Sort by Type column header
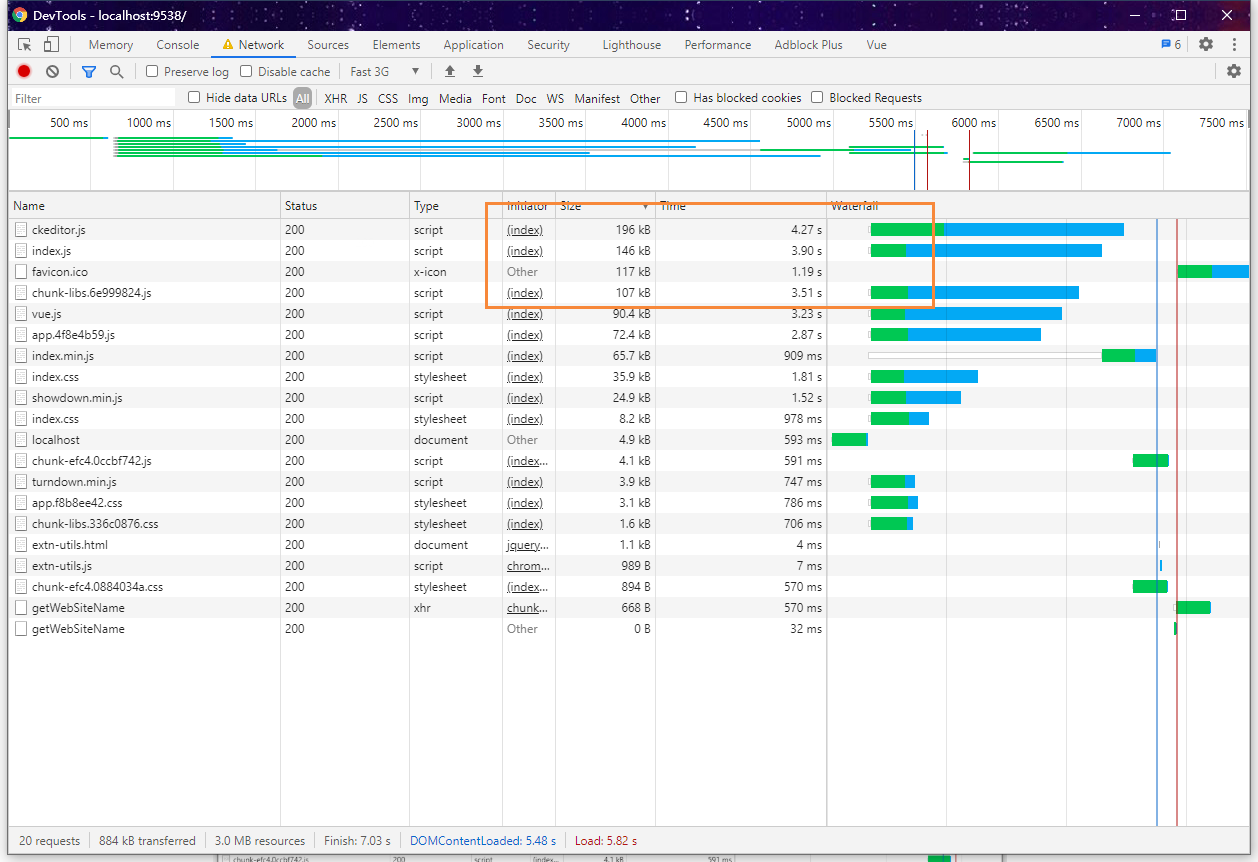 456,206
